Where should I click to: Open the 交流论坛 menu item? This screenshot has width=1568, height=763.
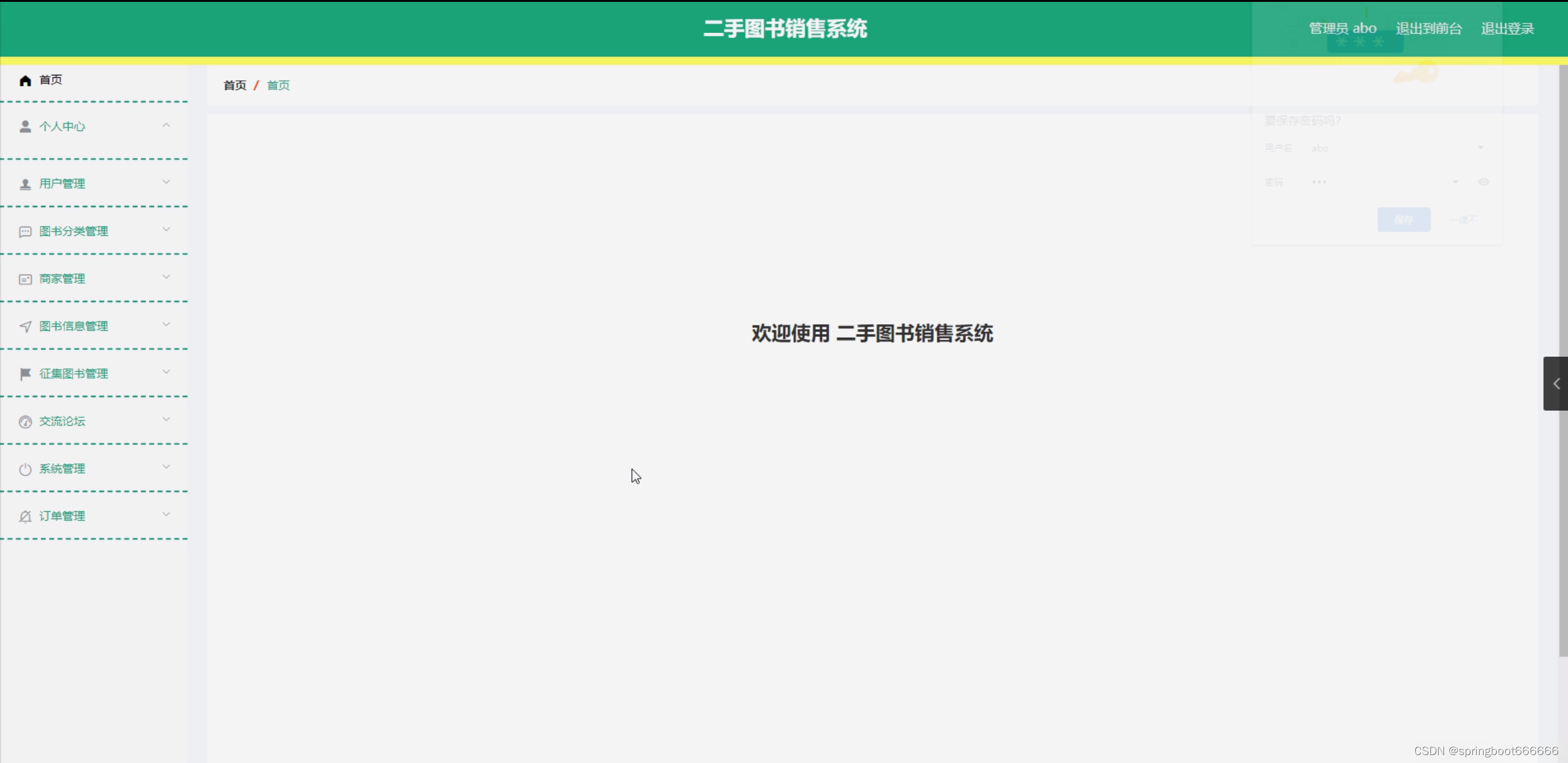[62, 421]
